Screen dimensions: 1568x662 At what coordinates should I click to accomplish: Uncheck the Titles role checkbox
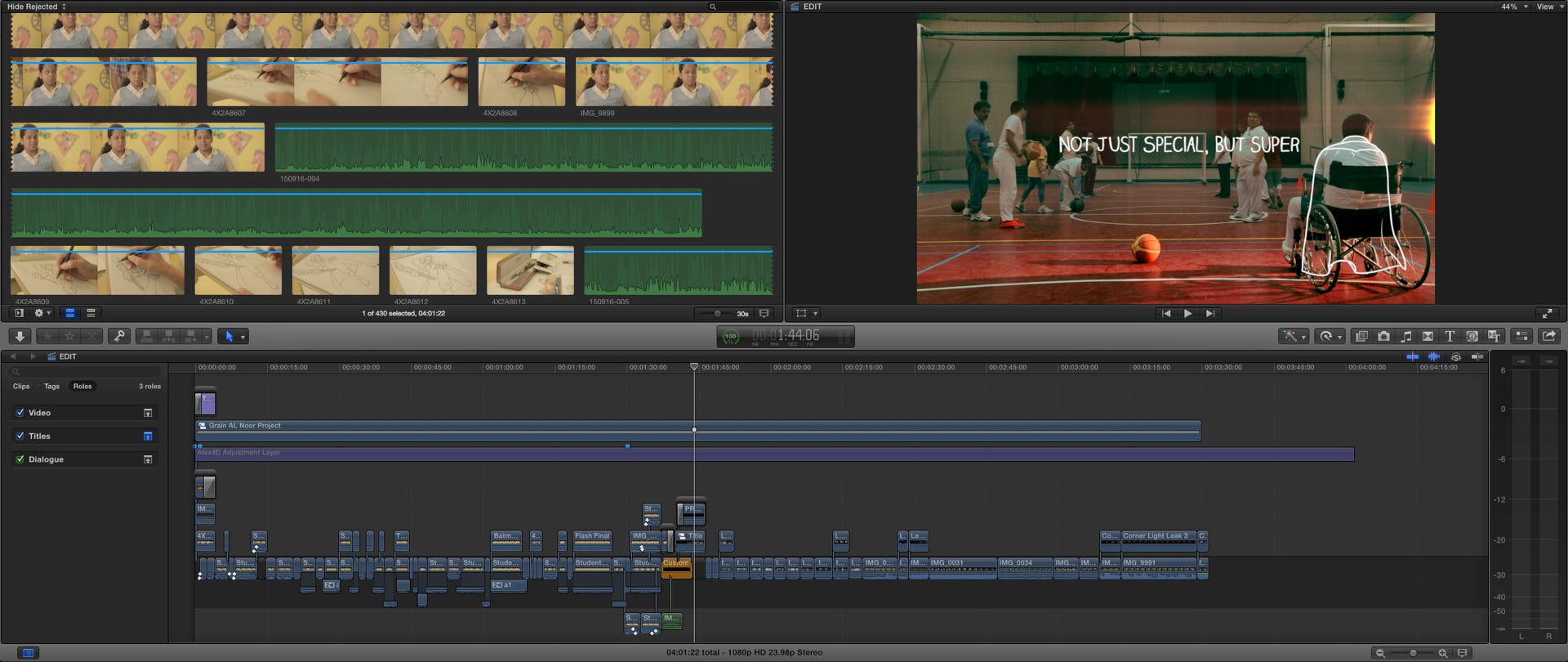[20, 436]
